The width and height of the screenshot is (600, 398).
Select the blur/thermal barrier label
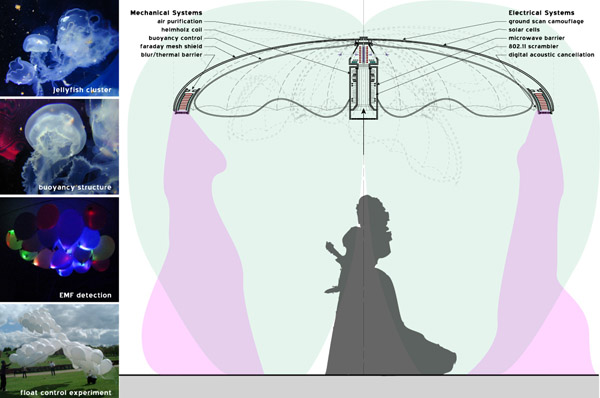[x=171, y=55]
